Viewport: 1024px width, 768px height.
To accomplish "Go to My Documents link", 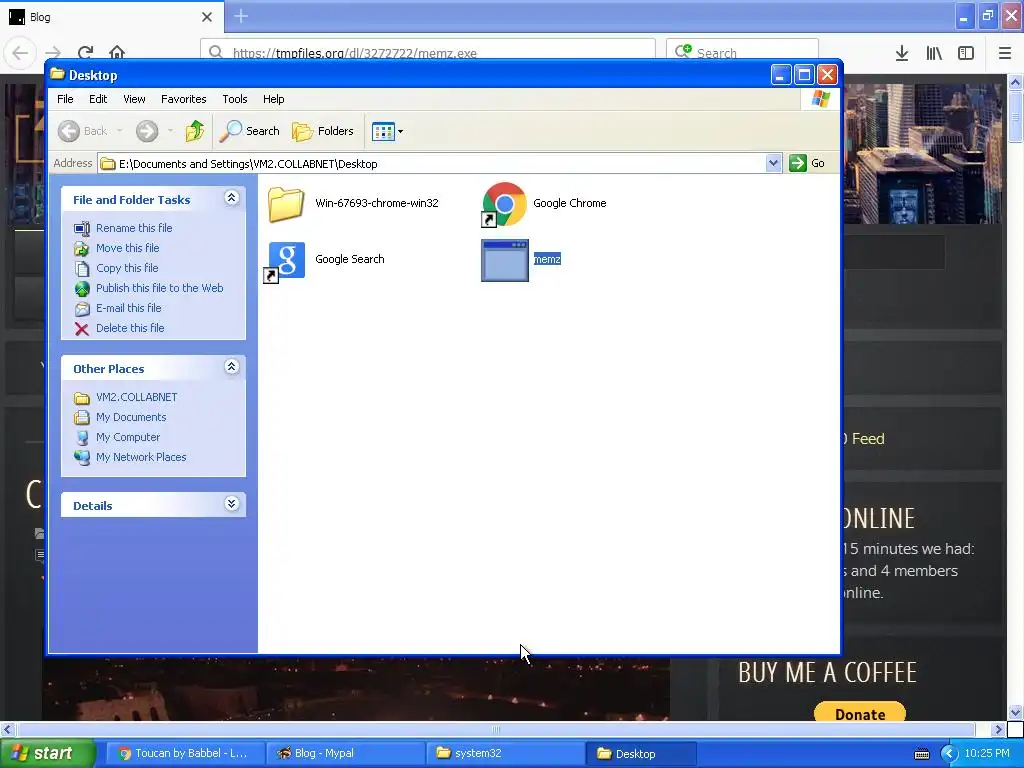I will (x=131, y=417).
